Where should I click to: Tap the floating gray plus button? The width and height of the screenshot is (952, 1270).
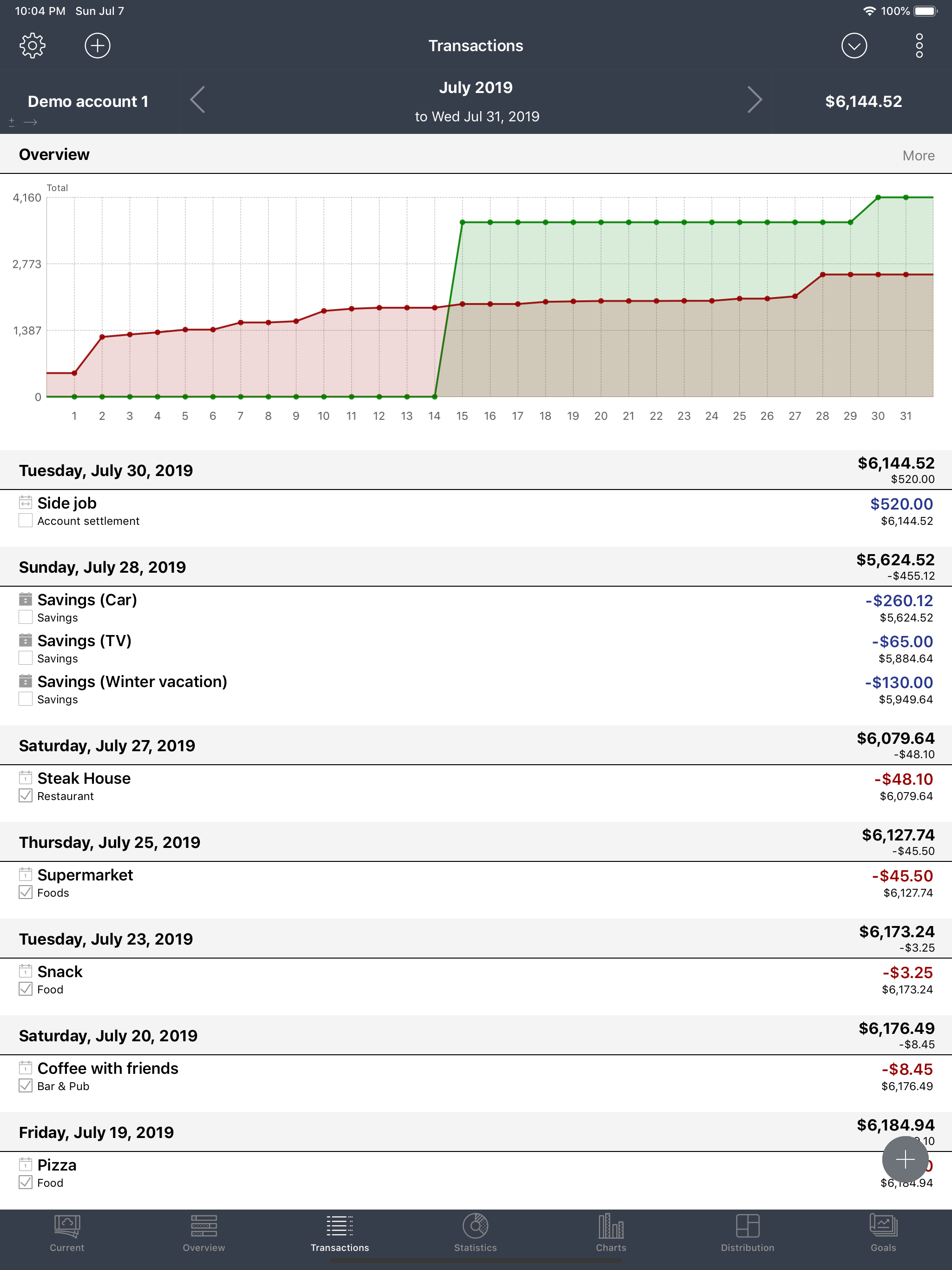point(905,1159)
